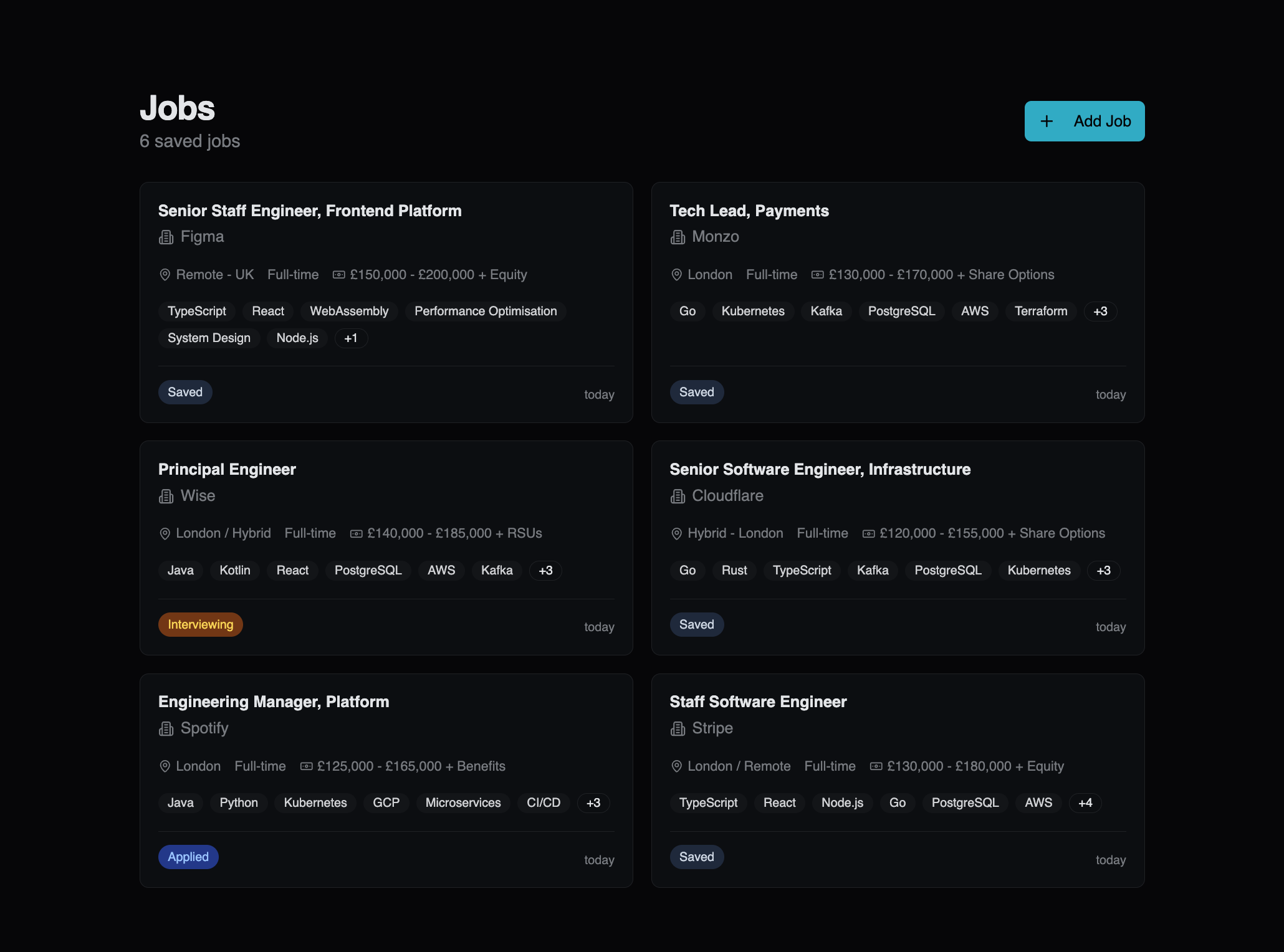Viewport: 1284px width, 952px height.
Task: Click the Add Job button
Action: [x=1084, y=121]
